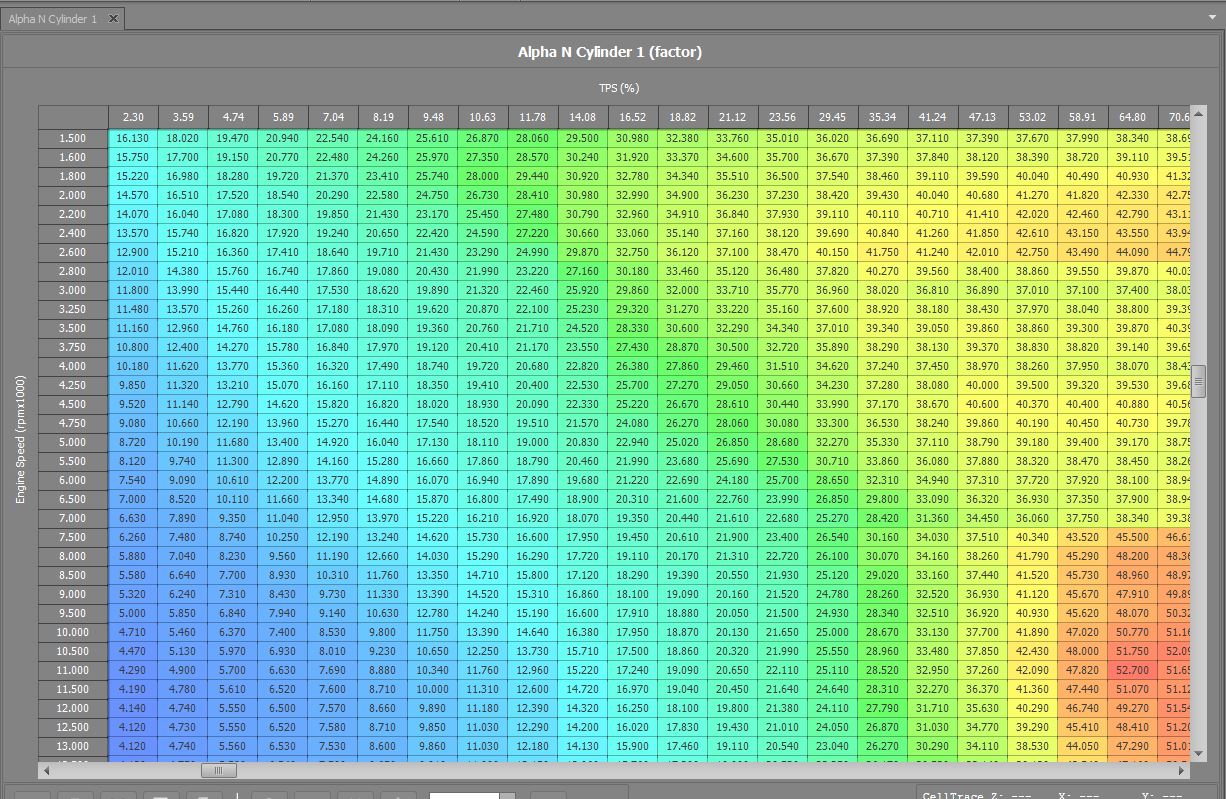Select the 1.500 engine speed row header

[73, 138]
